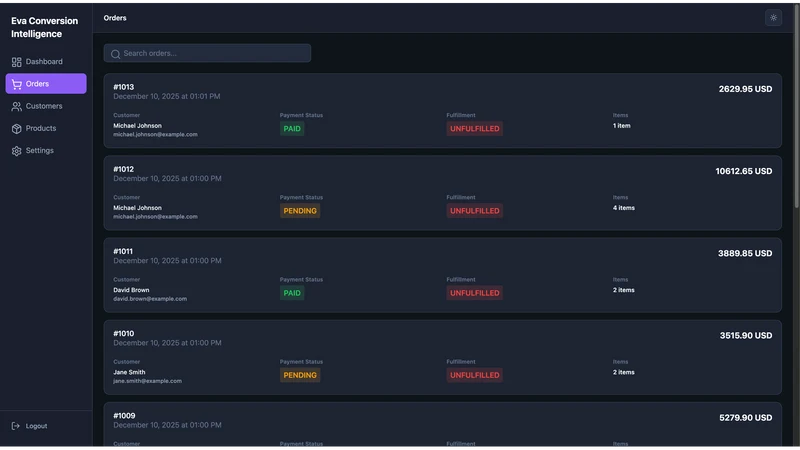Open order #1012
The image size is (800, 450).
[x=442, y=193]
